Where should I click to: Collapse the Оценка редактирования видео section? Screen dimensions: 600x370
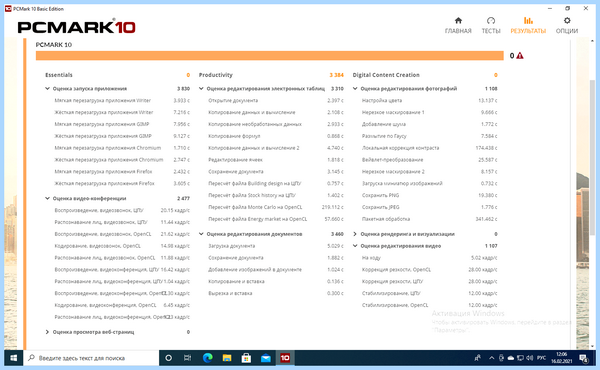pyautogui.click(x=355, y=246)
